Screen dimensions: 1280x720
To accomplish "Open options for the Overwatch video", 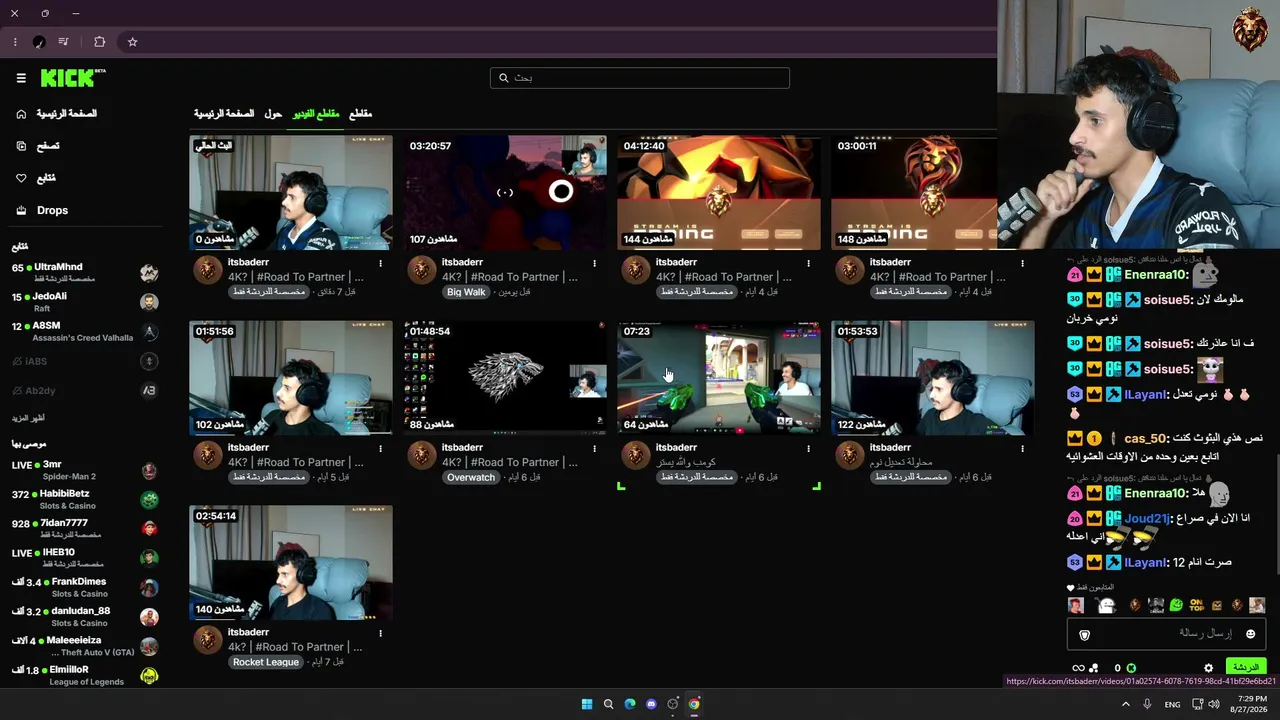I will [x=594, y=449].
